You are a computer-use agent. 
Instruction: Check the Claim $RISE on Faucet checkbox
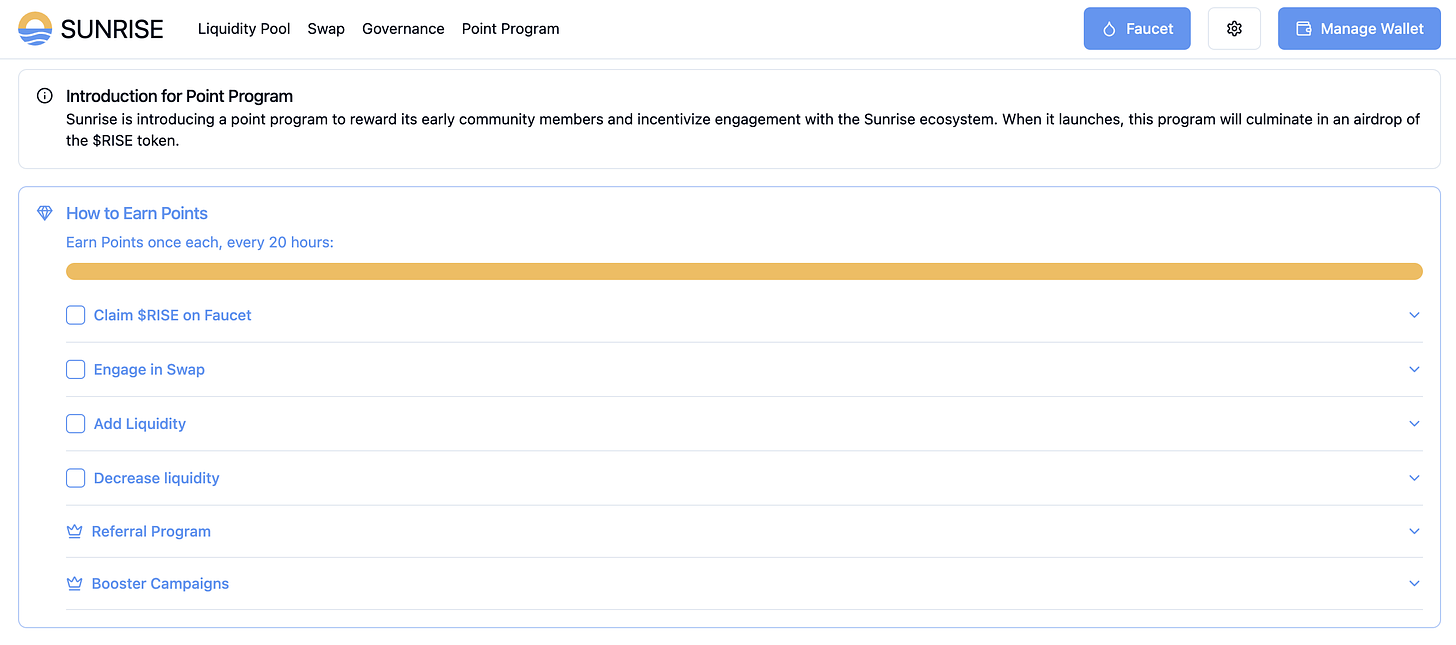click(75, 315)
